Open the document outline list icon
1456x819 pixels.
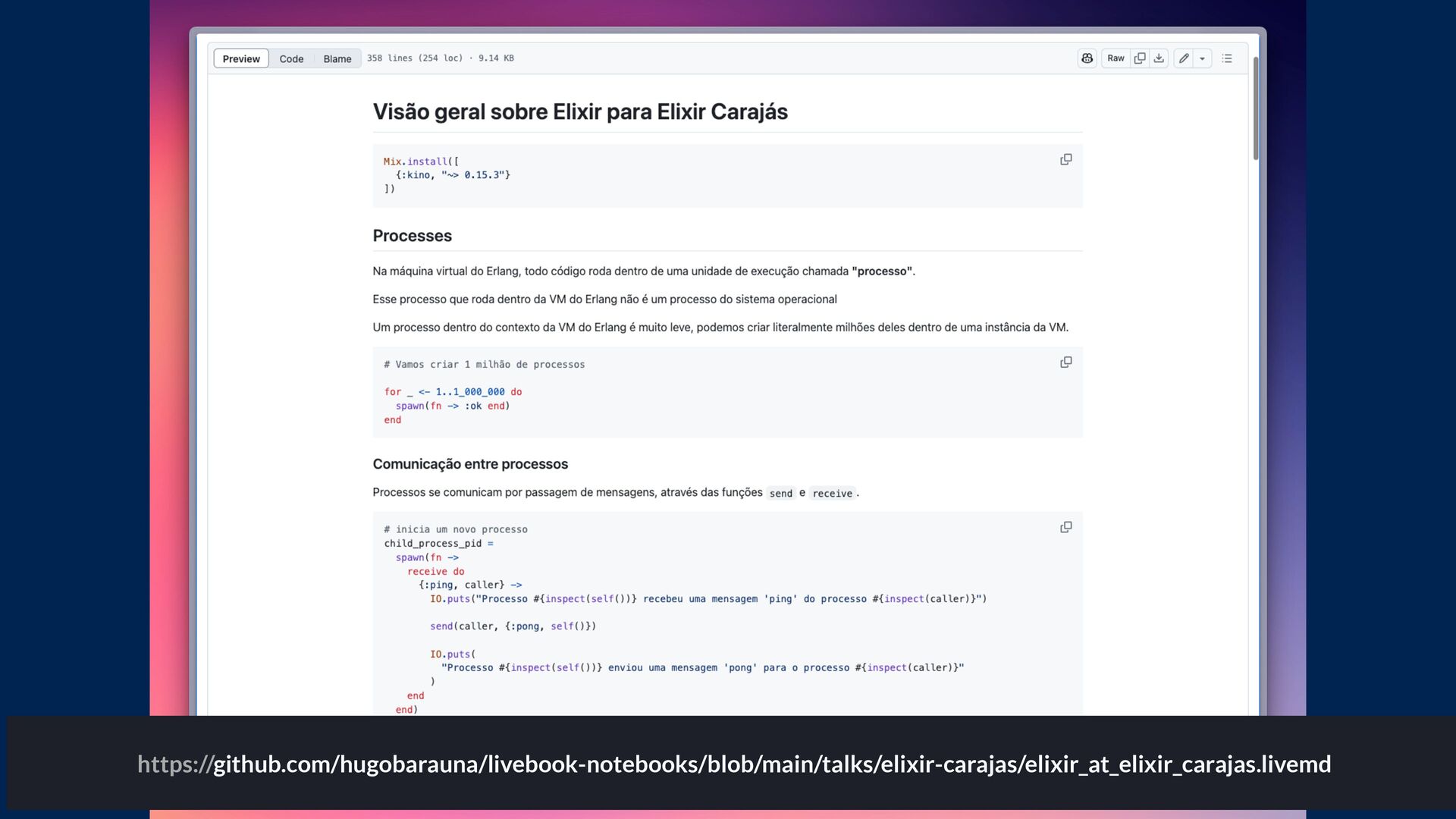point(1227,58)
